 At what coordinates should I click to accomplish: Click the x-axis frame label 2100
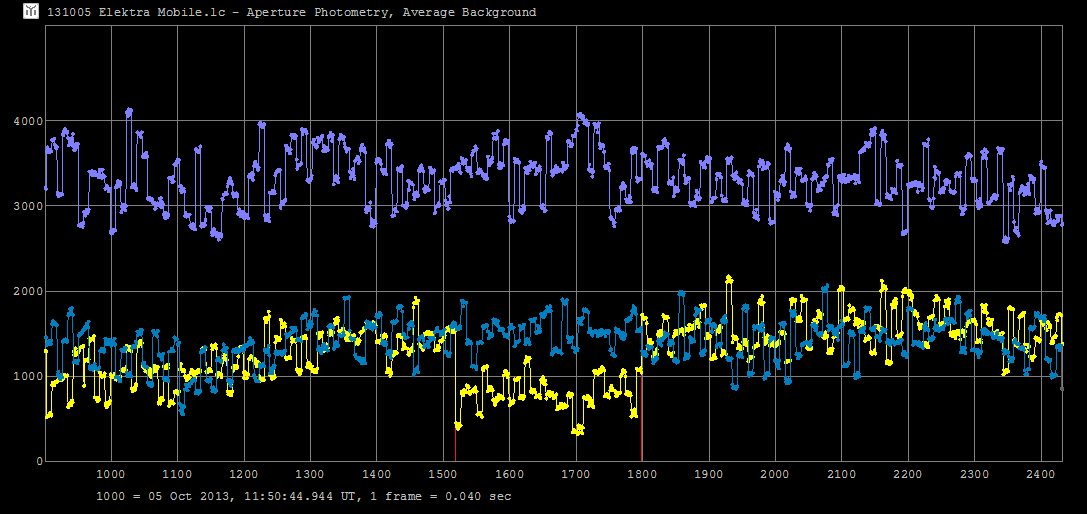(842, 475)
